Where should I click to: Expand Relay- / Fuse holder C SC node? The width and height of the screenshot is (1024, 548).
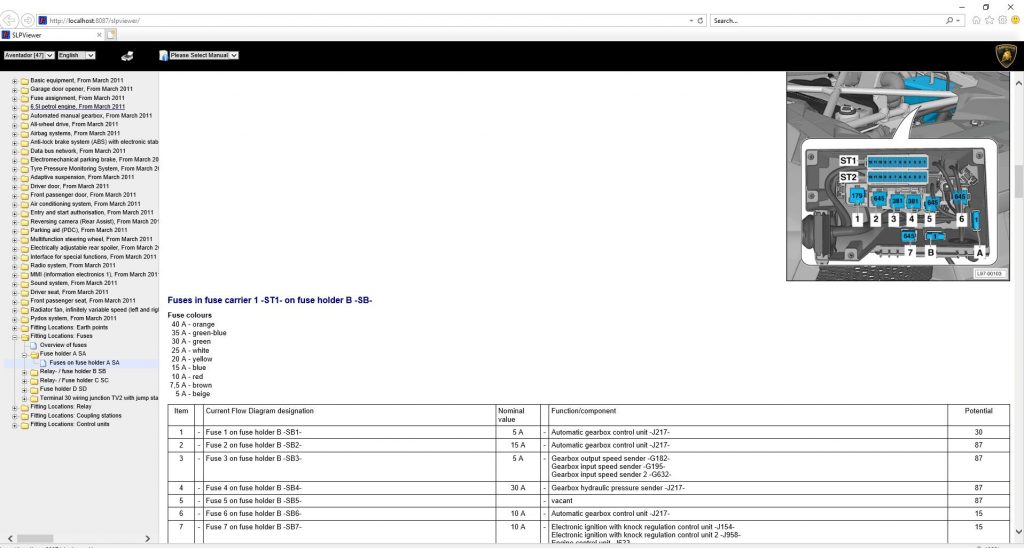pos(25,381)
